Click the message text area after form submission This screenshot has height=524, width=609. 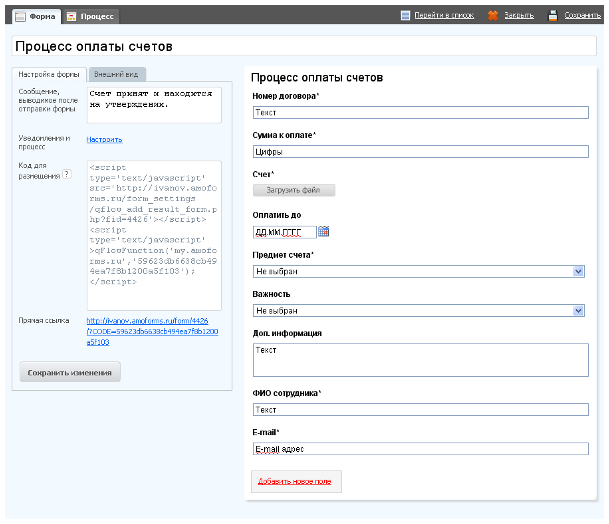pos(154,105)
